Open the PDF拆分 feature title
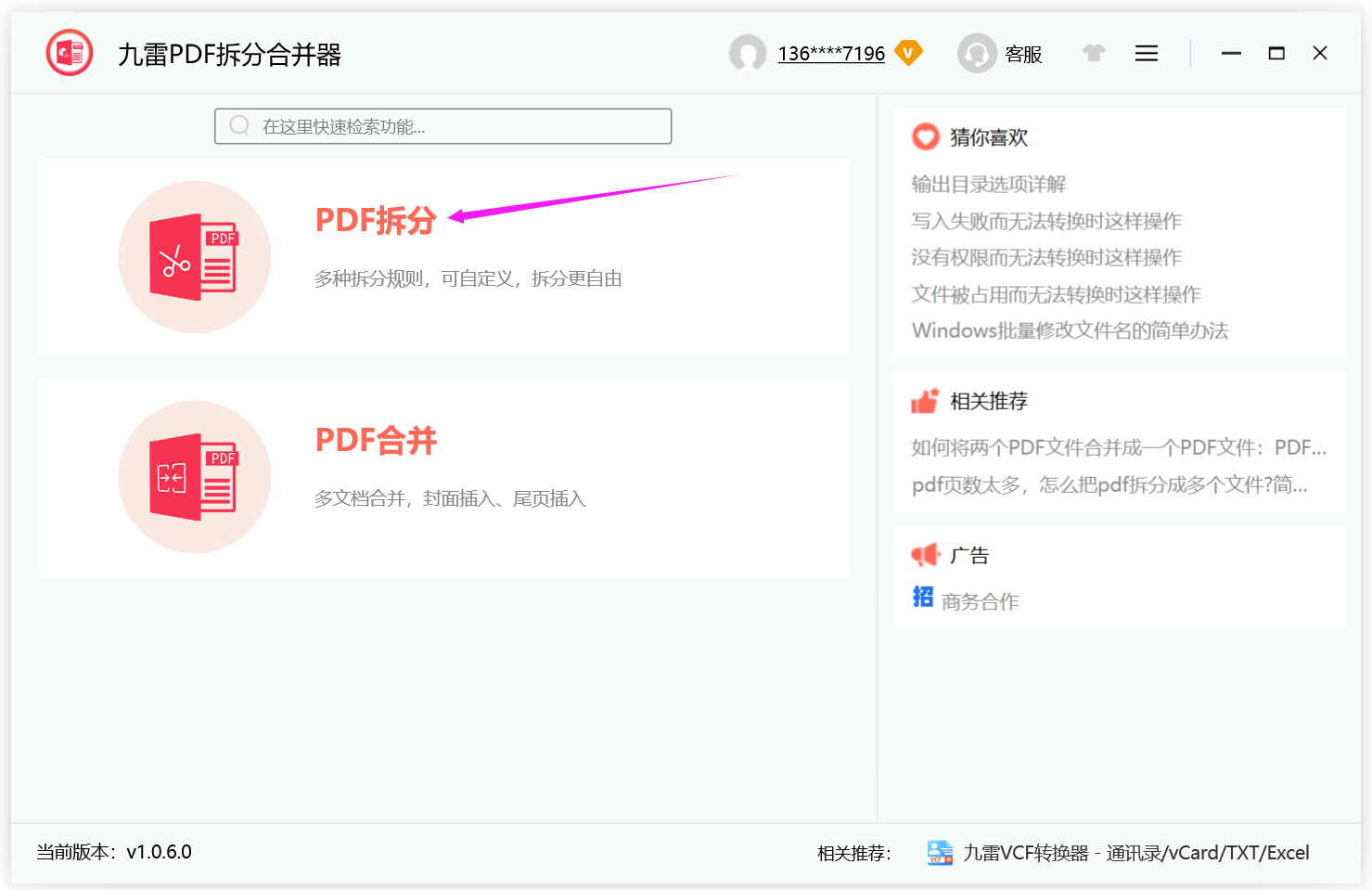The width and height of the screenshot is (1372, 890). (x=376, y=220)
